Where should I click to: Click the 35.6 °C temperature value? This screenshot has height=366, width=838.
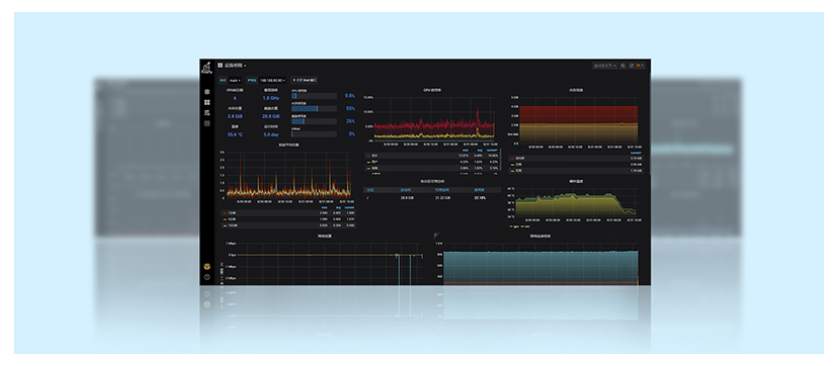tap(235, 135)
